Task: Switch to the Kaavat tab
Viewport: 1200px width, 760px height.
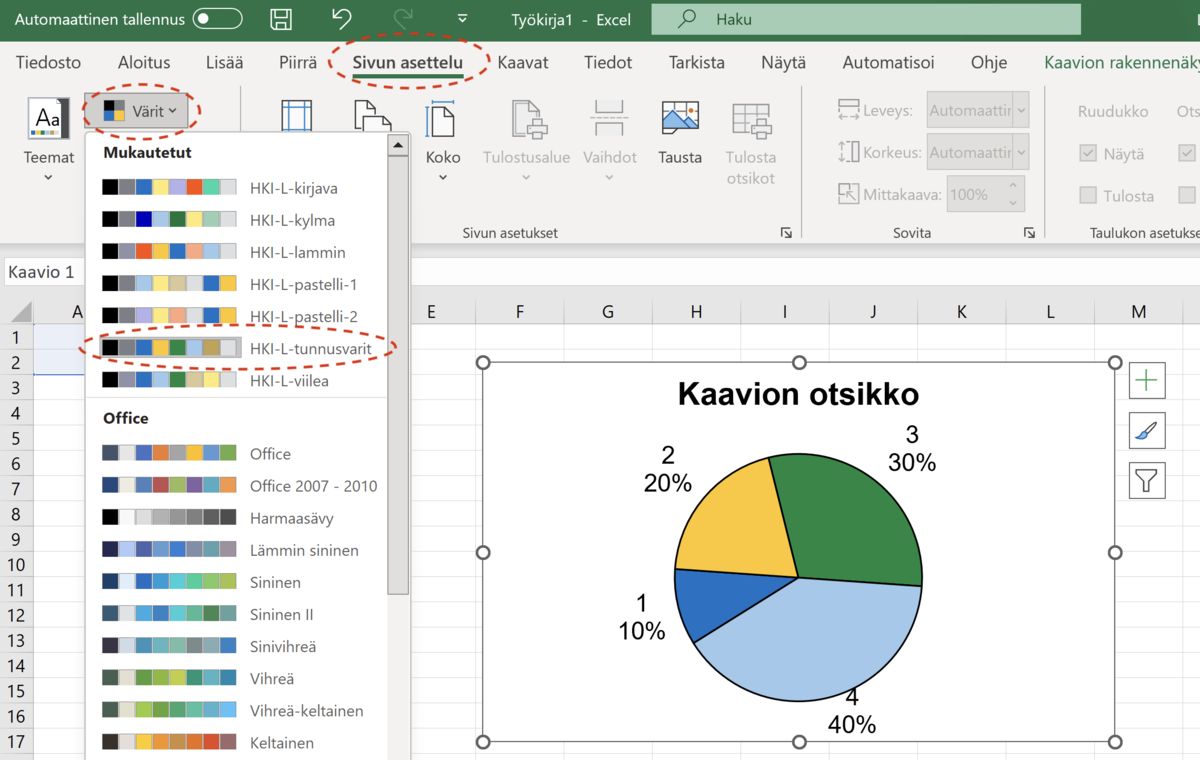Action: (x=523, y=62)
